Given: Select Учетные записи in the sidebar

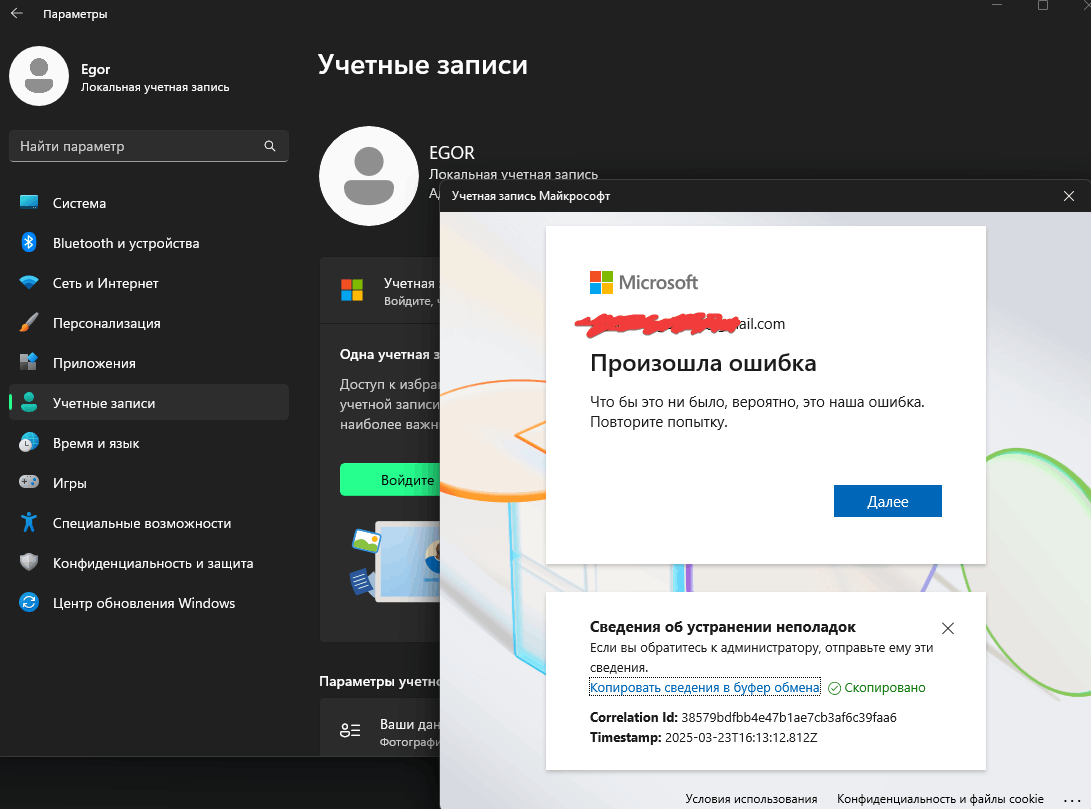Looking at the screenshot, I should [149, 403].
